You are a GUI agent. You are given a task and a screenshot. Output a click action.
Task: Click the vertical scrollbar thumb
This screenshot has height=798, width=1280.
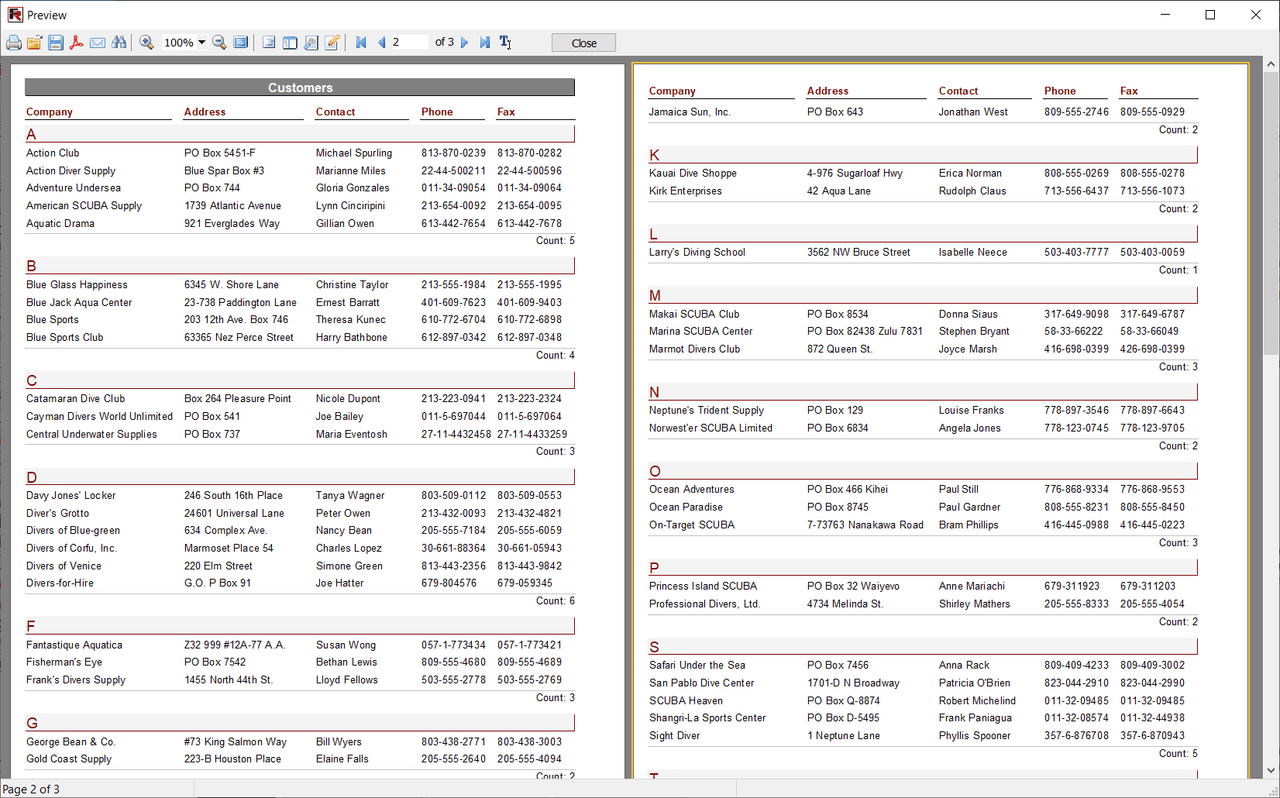pos(1271,214)
